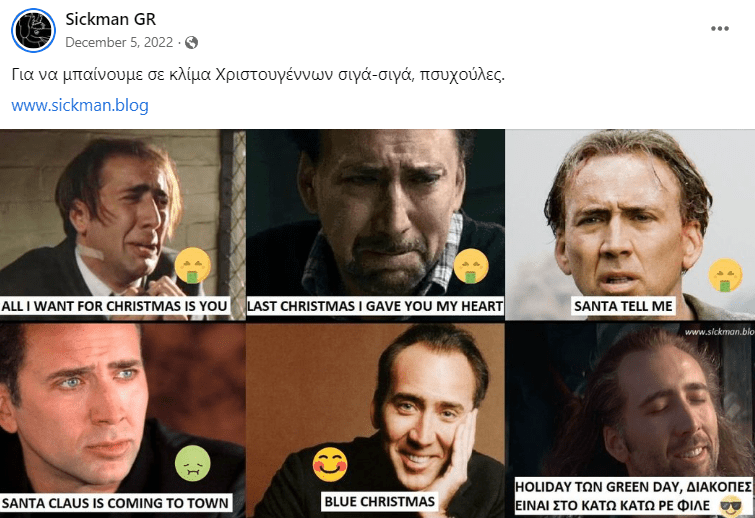Click the December 5, 2022 timestamp
The height and width of the screenshot is (518, 755).
[119, 42]
